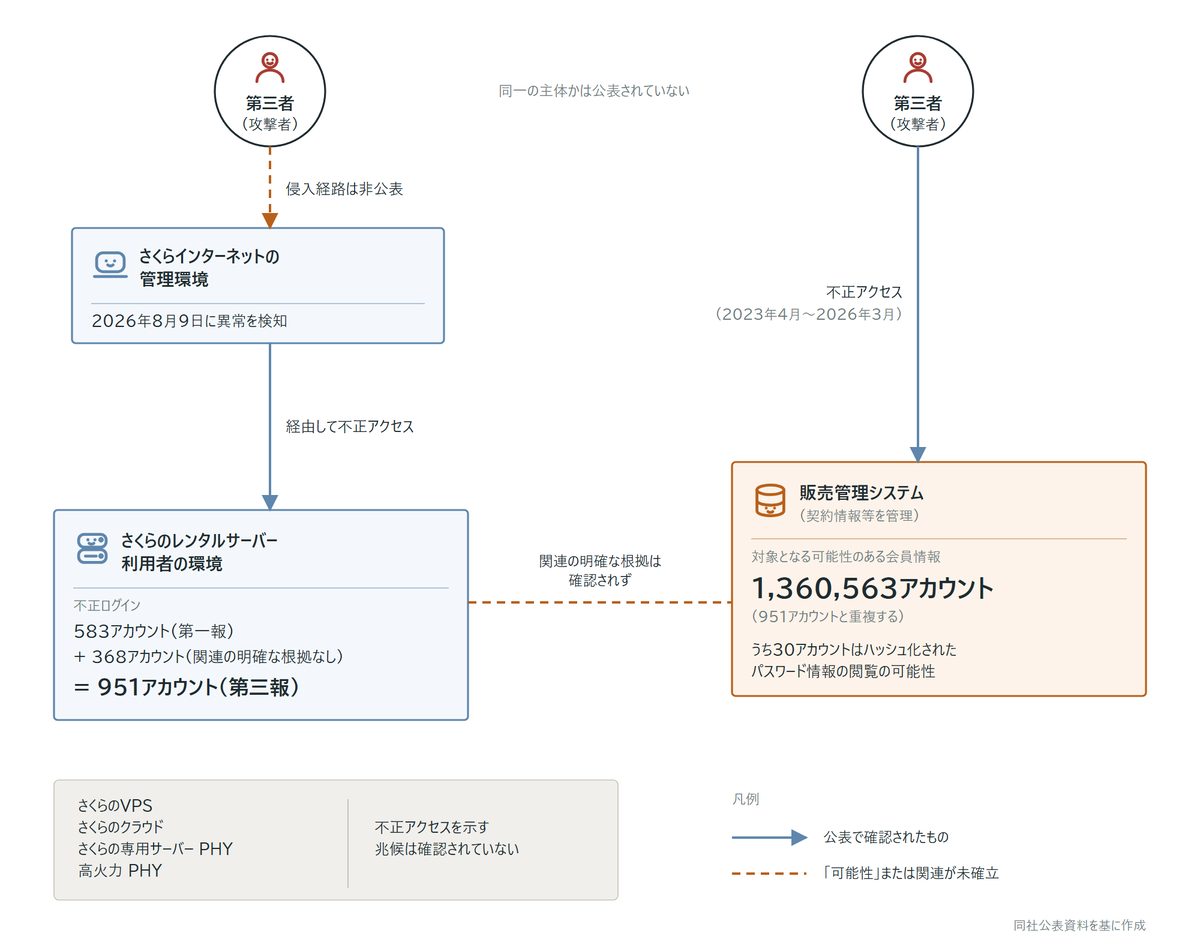Click the 同一の主体かは公表されていない note

click(x=594, y=90)
